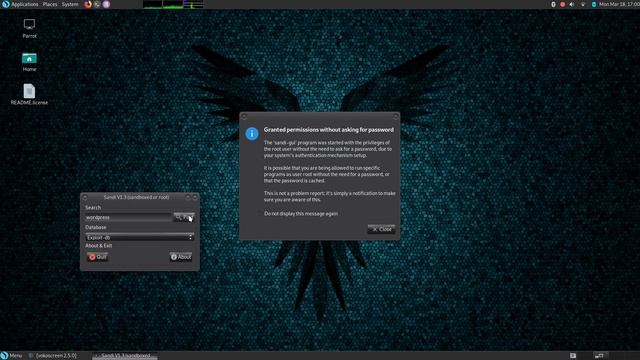
Task: Click the blue info icon in dialog
Action: click(252, 133)
